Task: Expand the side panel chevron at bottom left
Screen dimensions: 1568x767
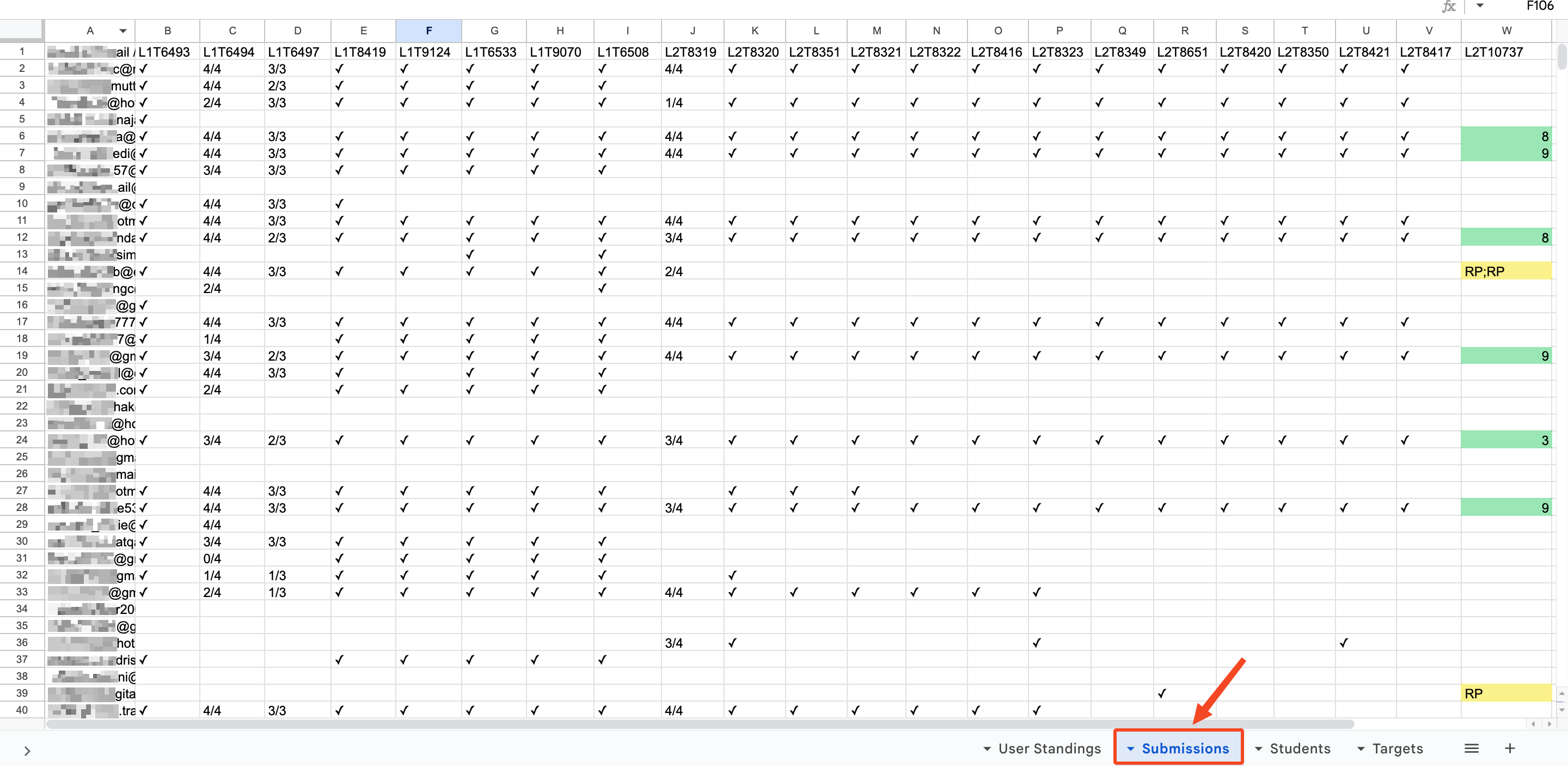Action: 27,751
